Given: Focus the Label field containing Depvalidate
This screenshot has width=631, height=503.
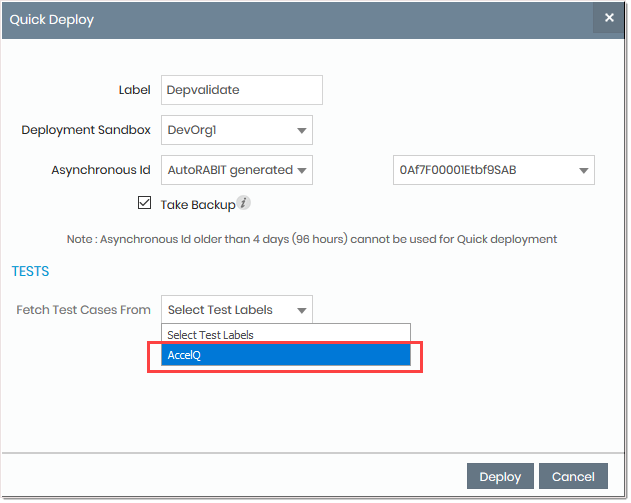Looking at the screenshot, I should (x=241, y=90).
